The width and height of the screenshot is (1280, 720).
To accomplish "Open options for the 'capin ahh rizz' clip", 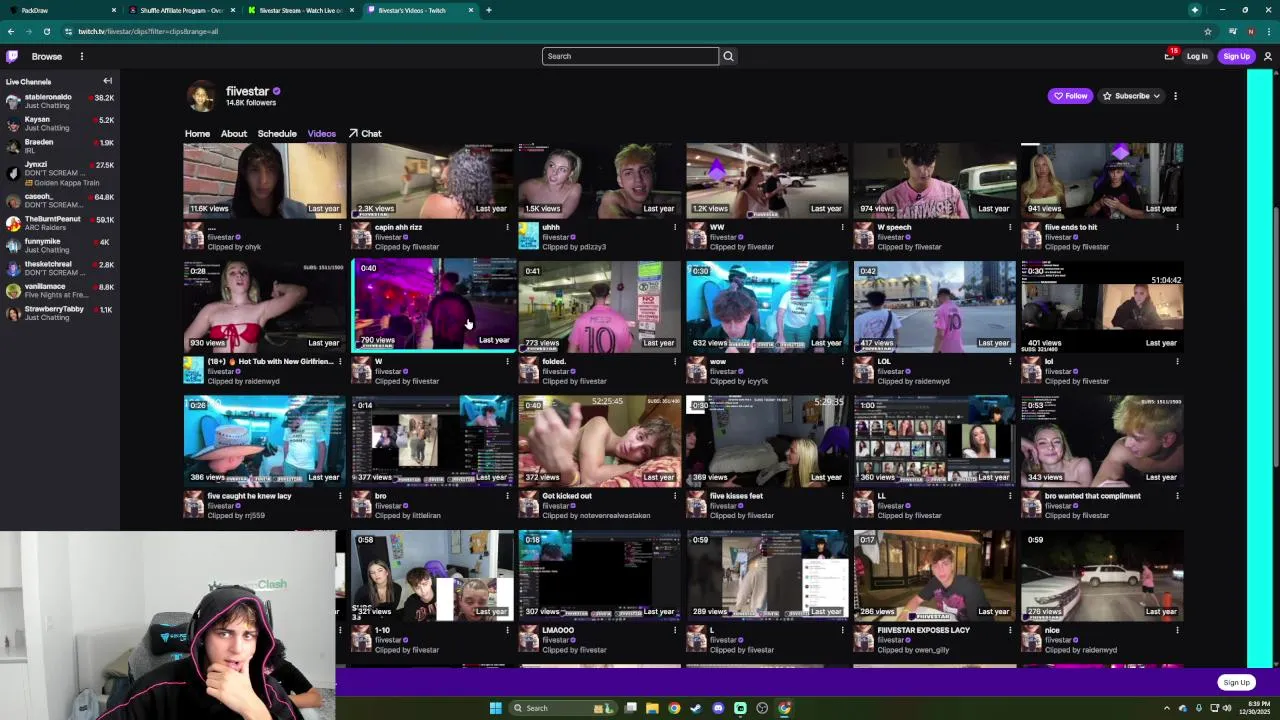I will (x=507, y=227).
